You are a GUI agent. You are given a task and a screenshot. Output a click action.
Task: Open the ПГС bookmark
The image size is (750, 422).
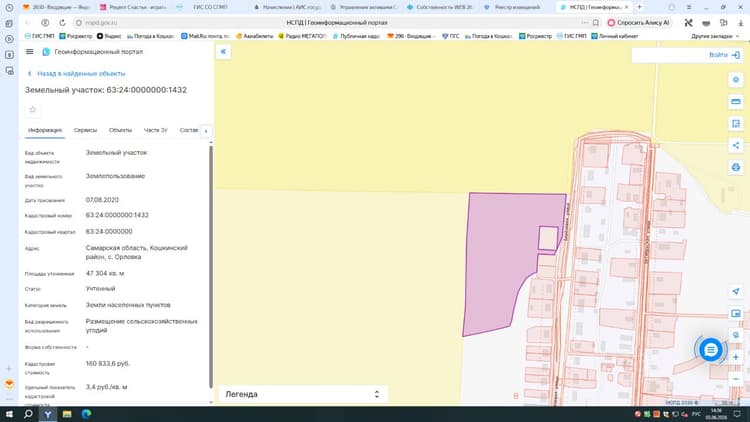pos(451,36)
